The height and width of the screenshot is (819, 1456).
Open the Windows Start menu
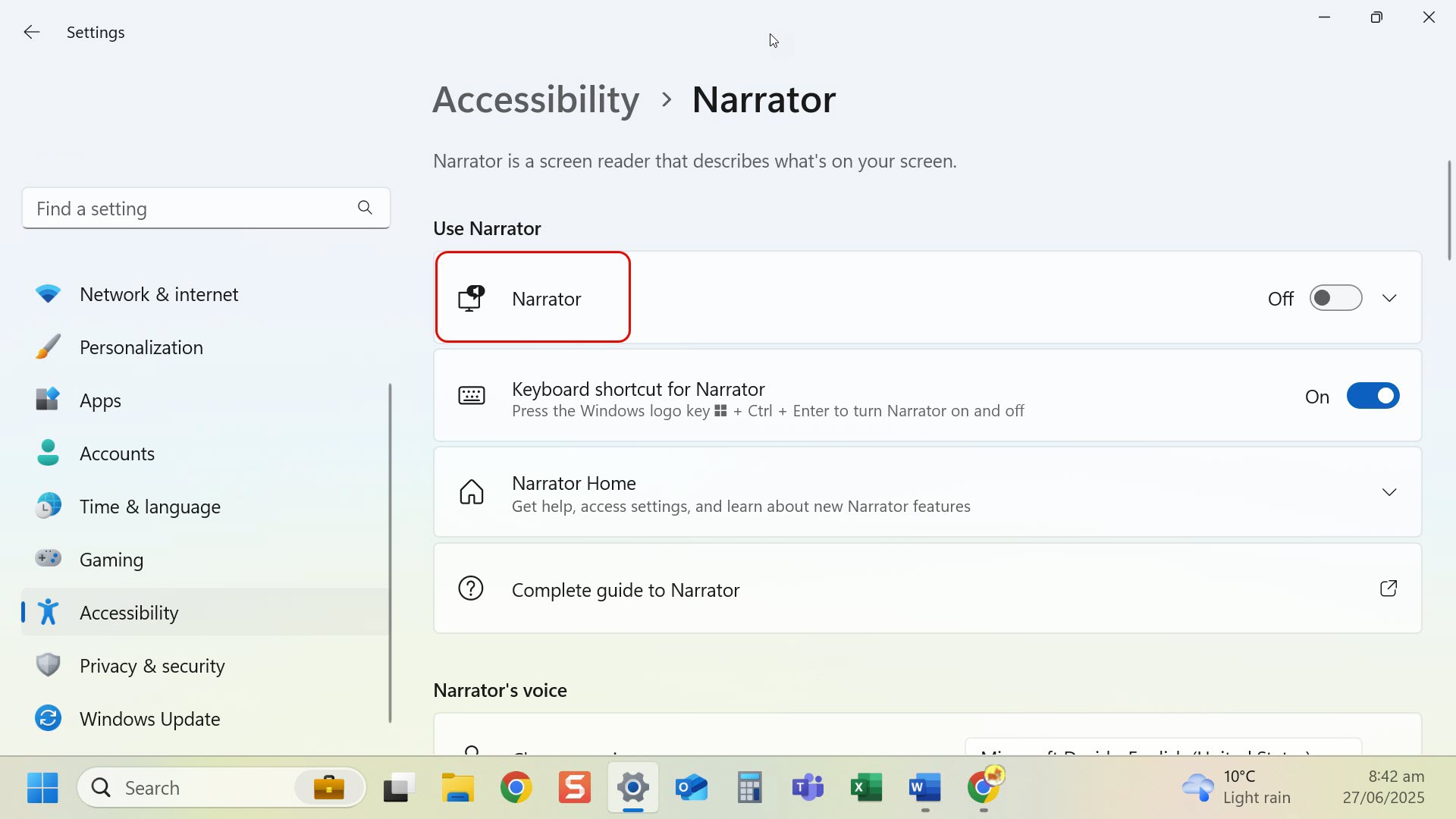(x=42, y=788)
